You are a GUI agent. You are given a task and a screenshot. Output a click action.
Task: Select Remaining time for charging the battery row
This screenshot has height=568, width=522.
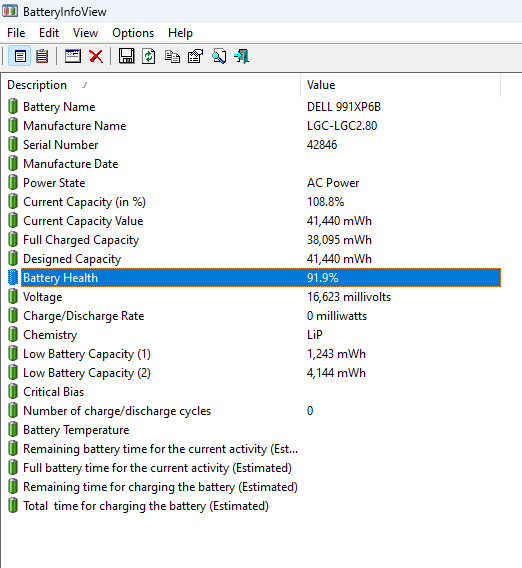click(x=254, y=487)
